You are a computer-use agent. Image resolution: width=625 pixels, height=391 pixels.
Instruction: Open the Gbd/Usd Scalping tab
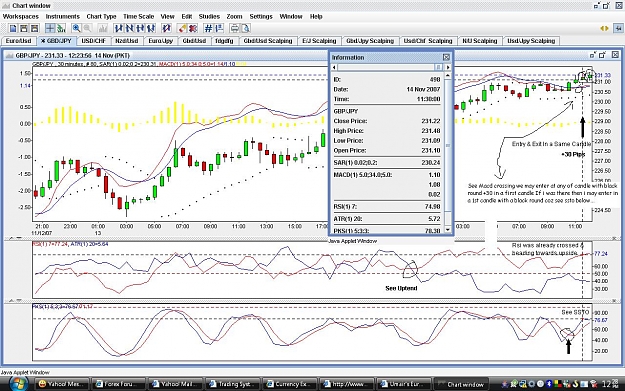point(268,41)
